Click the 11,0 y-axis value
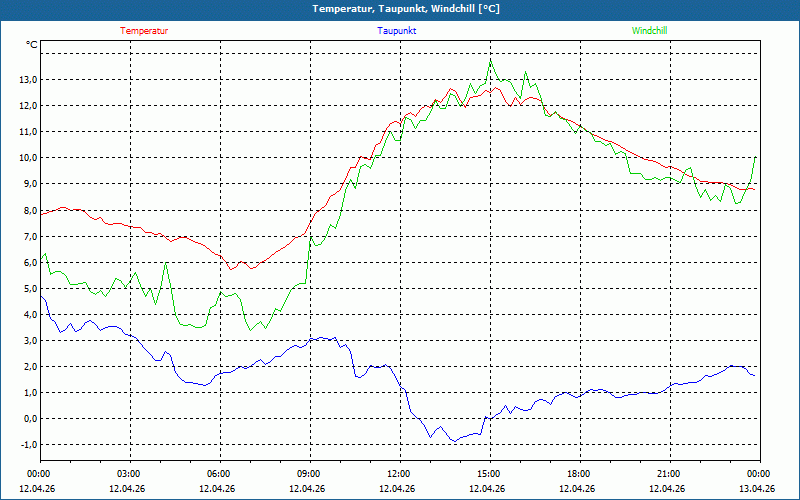The image size is (800, 500). coord(28,132)
